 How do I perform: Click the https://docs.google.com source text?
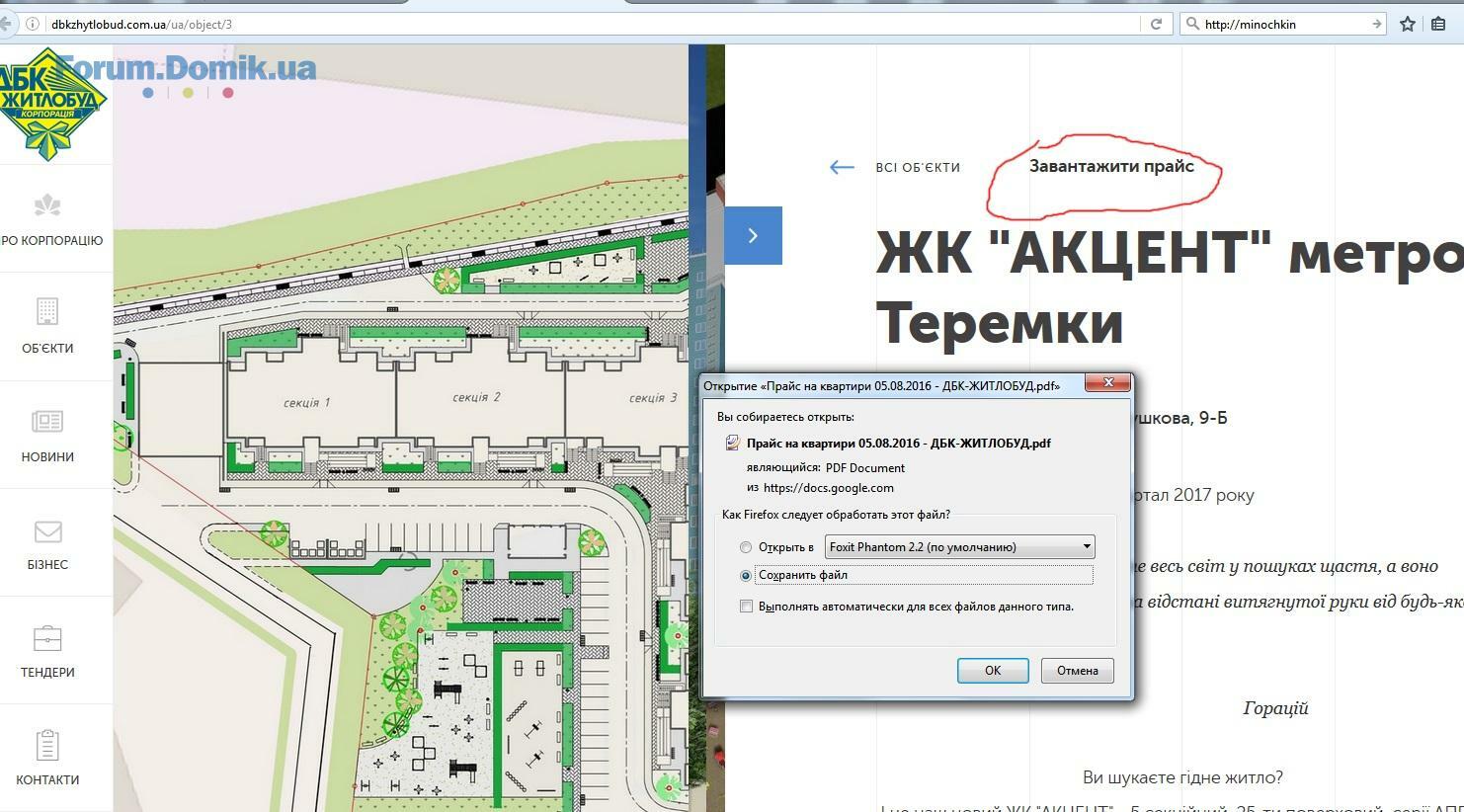coord(828,487)
